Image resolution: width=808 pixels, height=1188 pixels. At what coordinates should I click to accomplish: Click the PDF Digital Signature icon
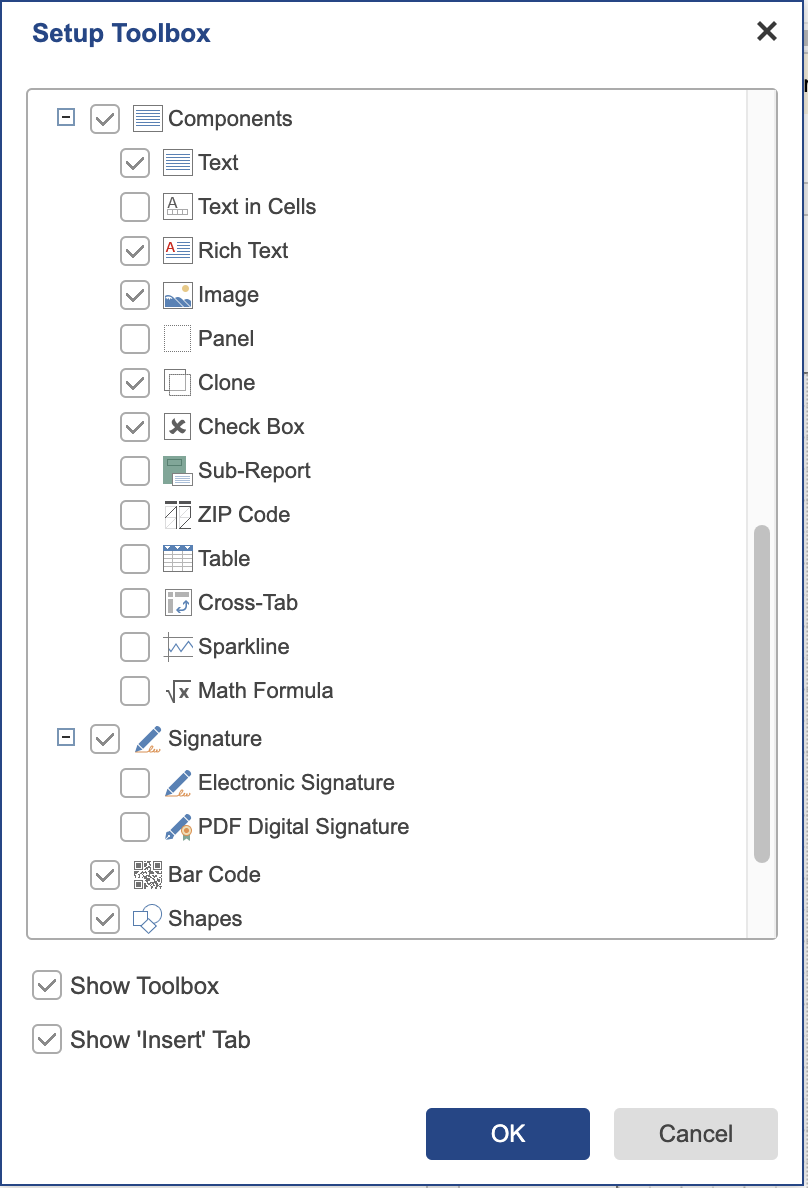177,827
